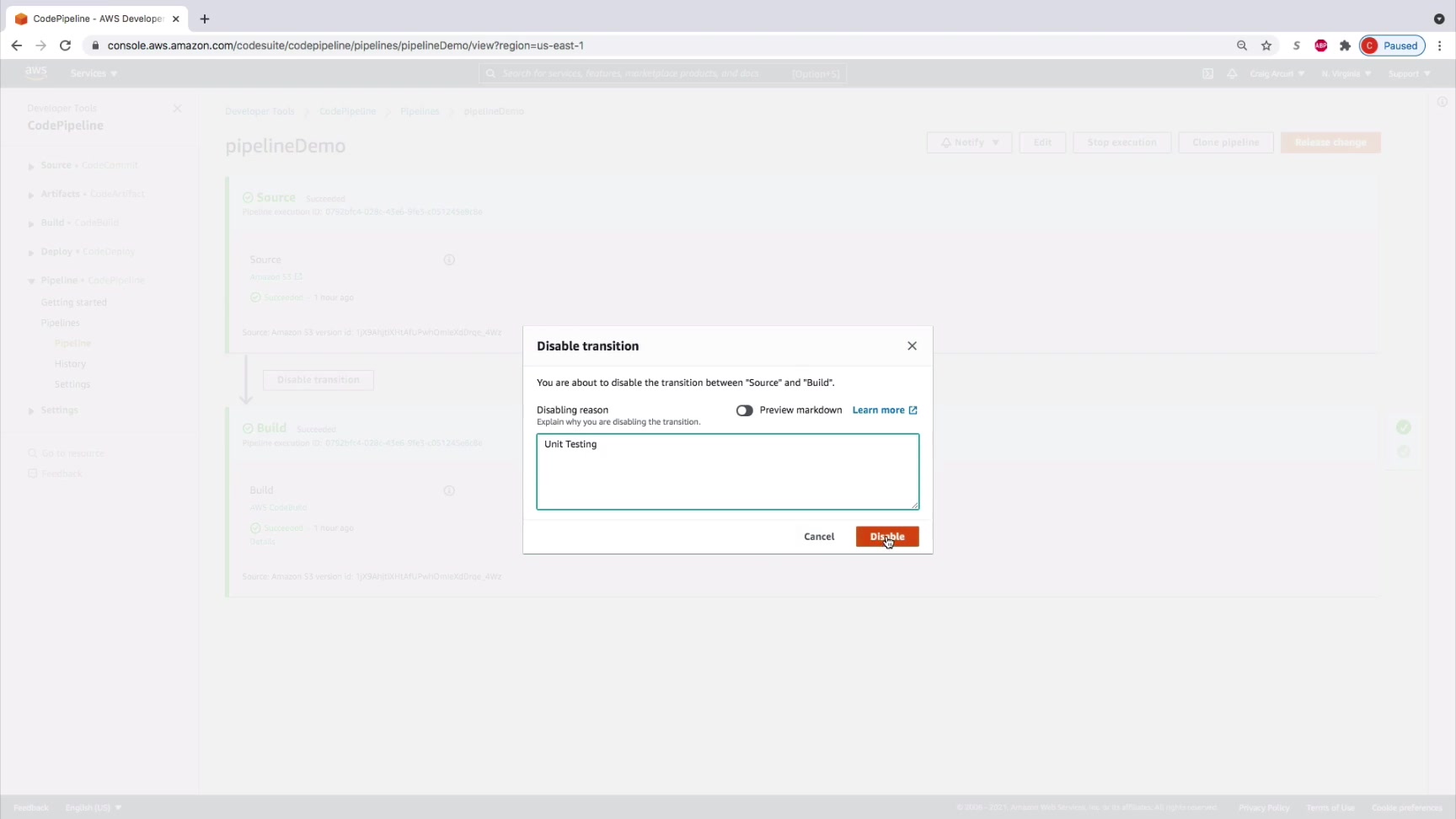
Task: Click the Feedback link in sidebar
Action: pos(56,474)
